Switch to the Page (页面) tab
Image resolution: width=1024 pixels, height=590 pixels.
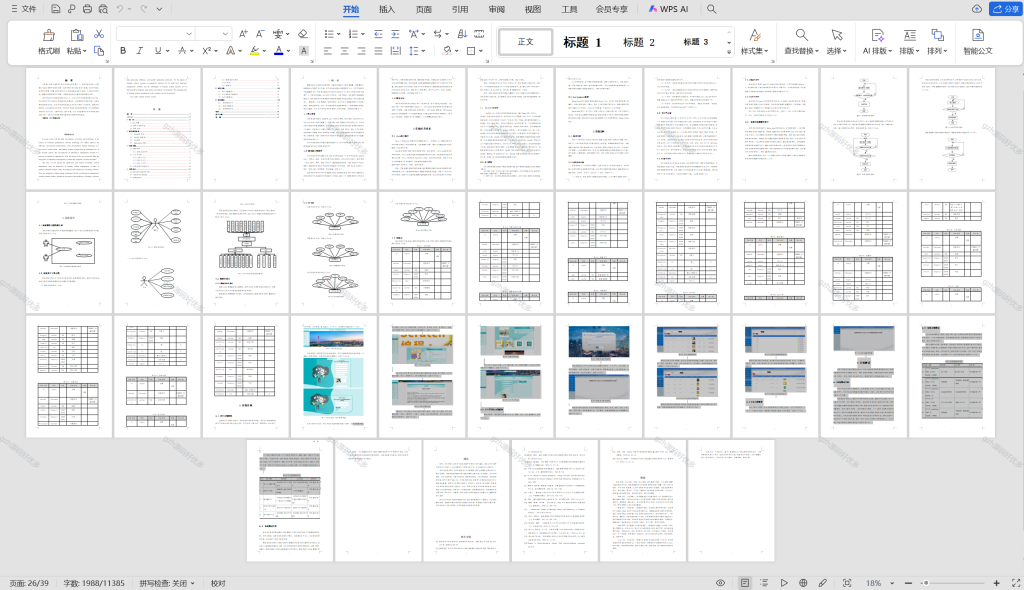423,9
